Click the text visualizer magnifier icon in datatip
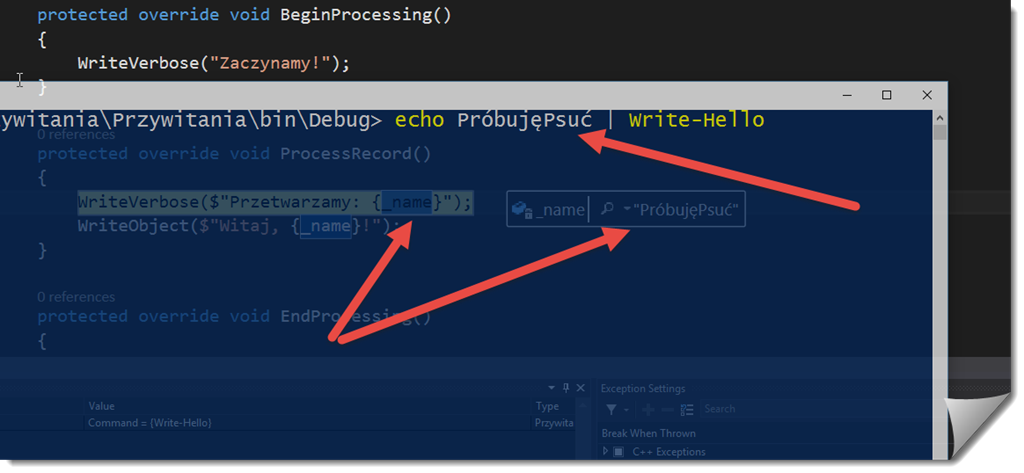The width and height of the screenshot is (1024, 473). click(x=608, y=210)
